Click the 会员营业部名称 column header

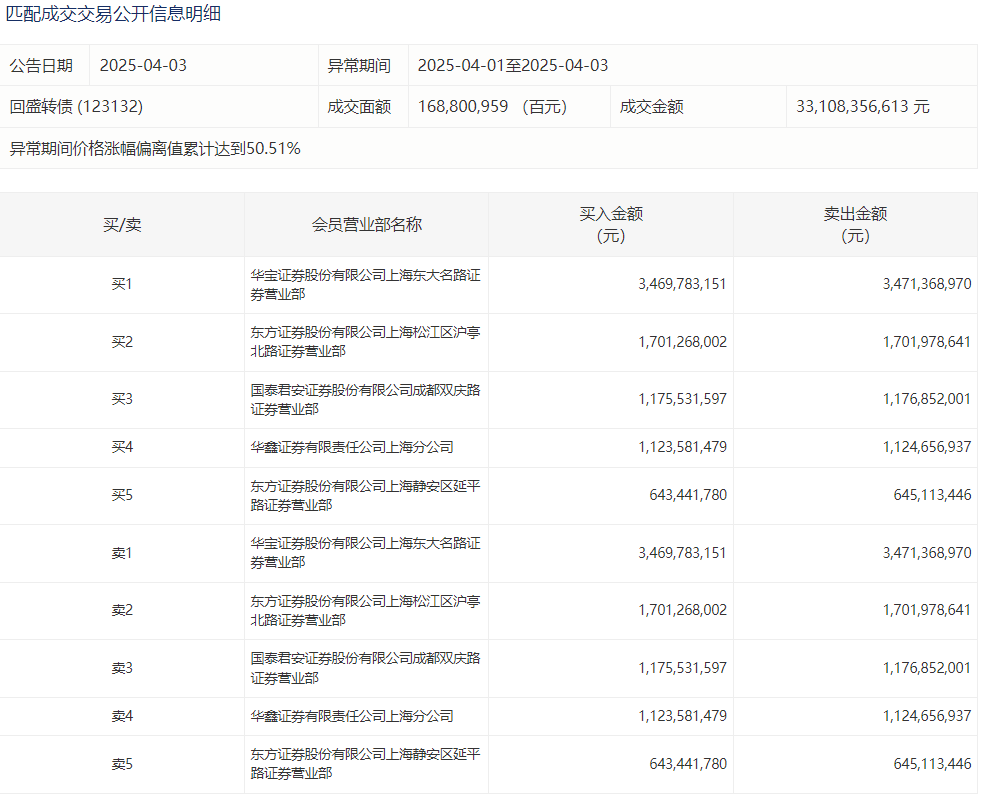click(x=366, y=225)
